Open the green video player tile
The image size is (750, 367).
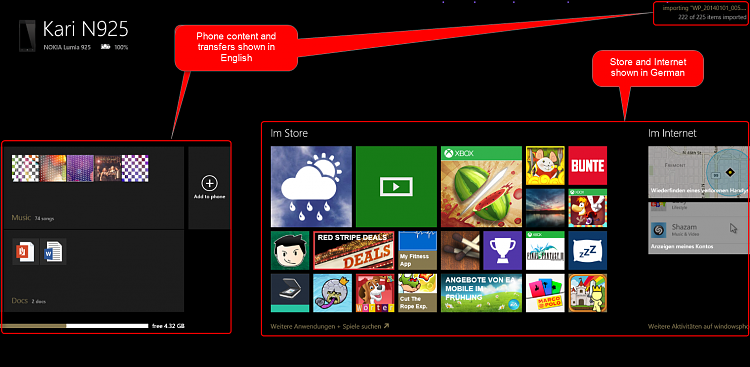click(x=396, y=187)
